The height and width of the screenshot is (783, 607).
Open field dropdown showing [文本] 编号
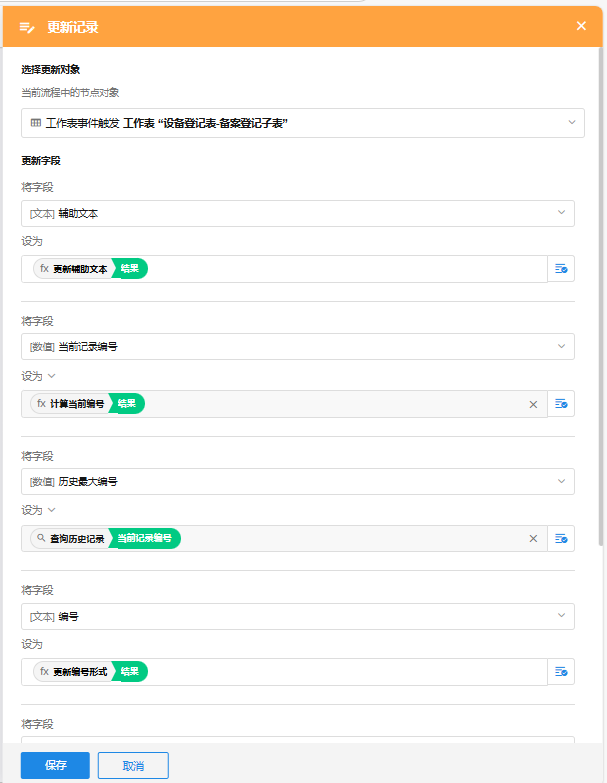point(298,616)
